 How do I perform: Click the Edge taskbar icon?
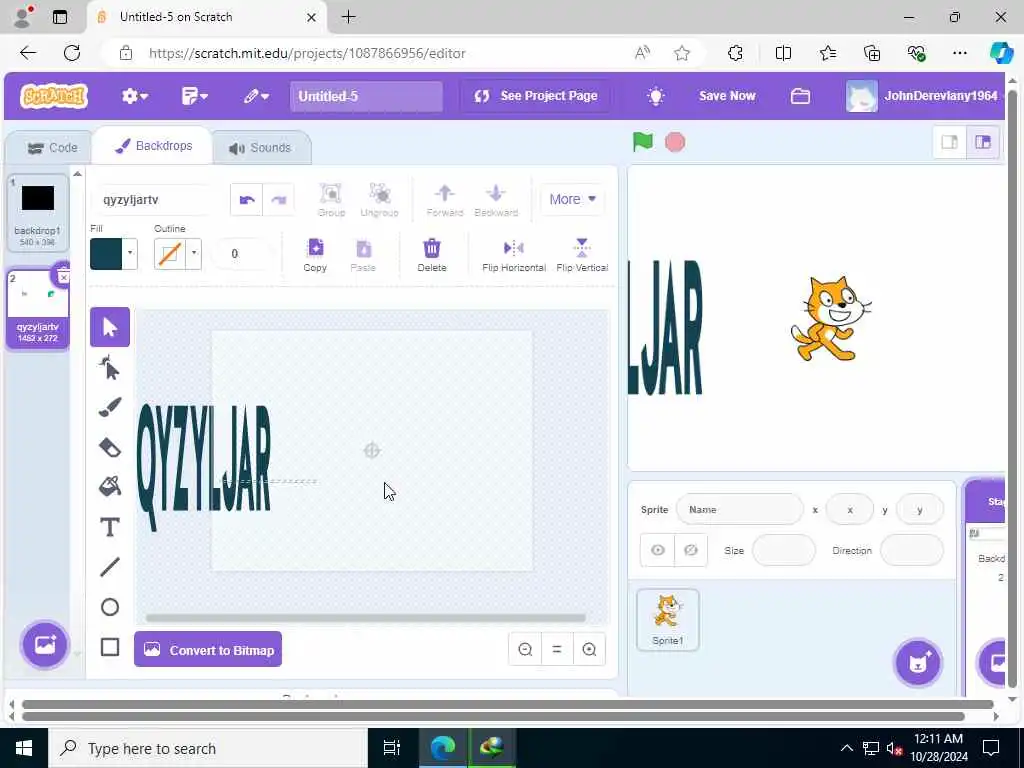click(x=443, y=747)
